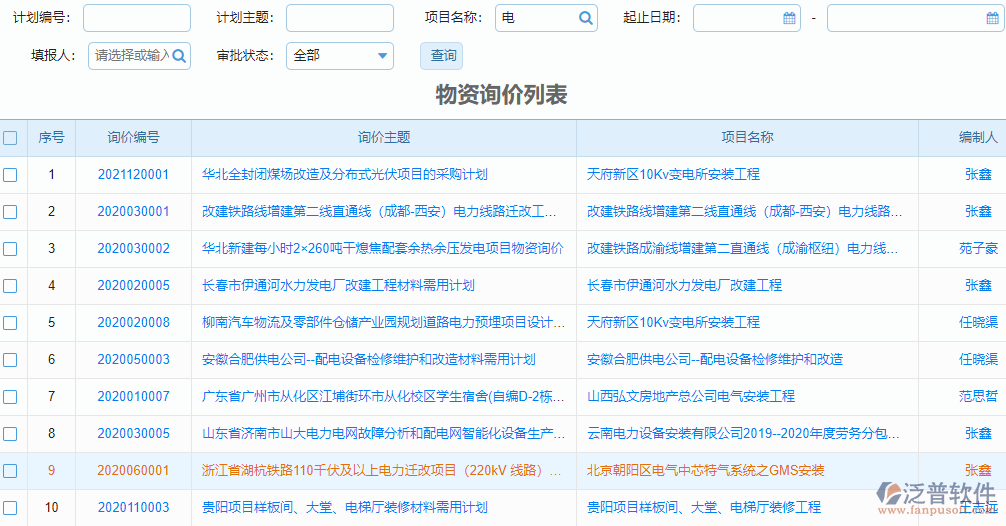Select the checkbox for row 5
This screenshot has width=1006, height=526.
coord(10,323)
